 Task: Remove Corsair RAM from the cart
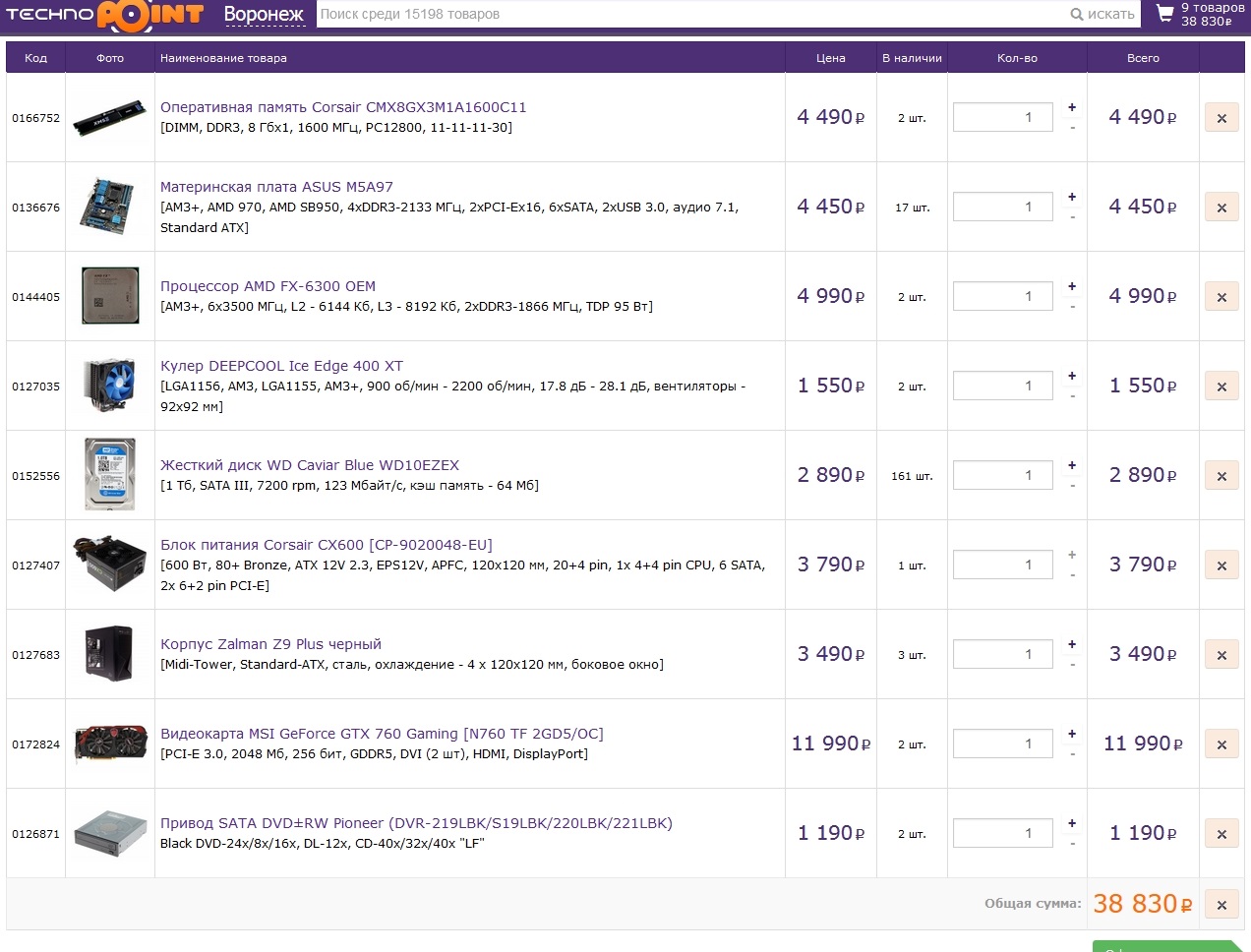[1221, 118]
